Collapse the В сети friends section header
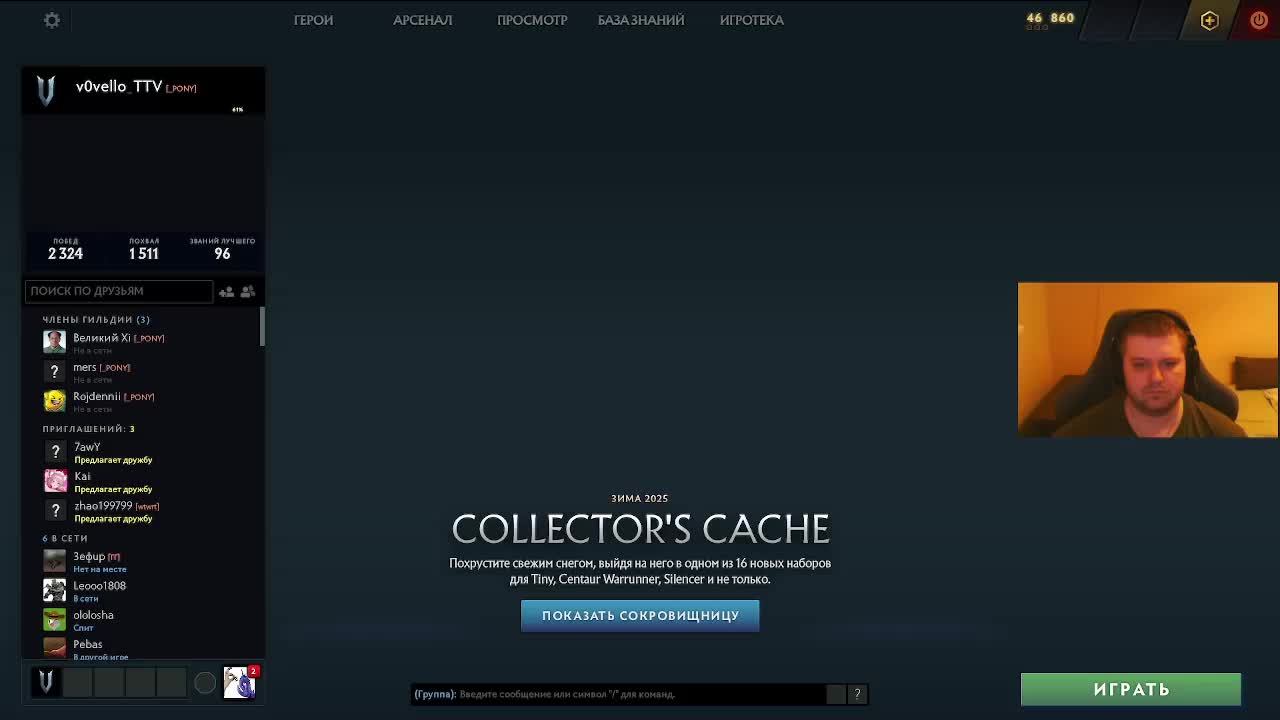This screenshot has width=1280, height=720. (x=65, y=538)
